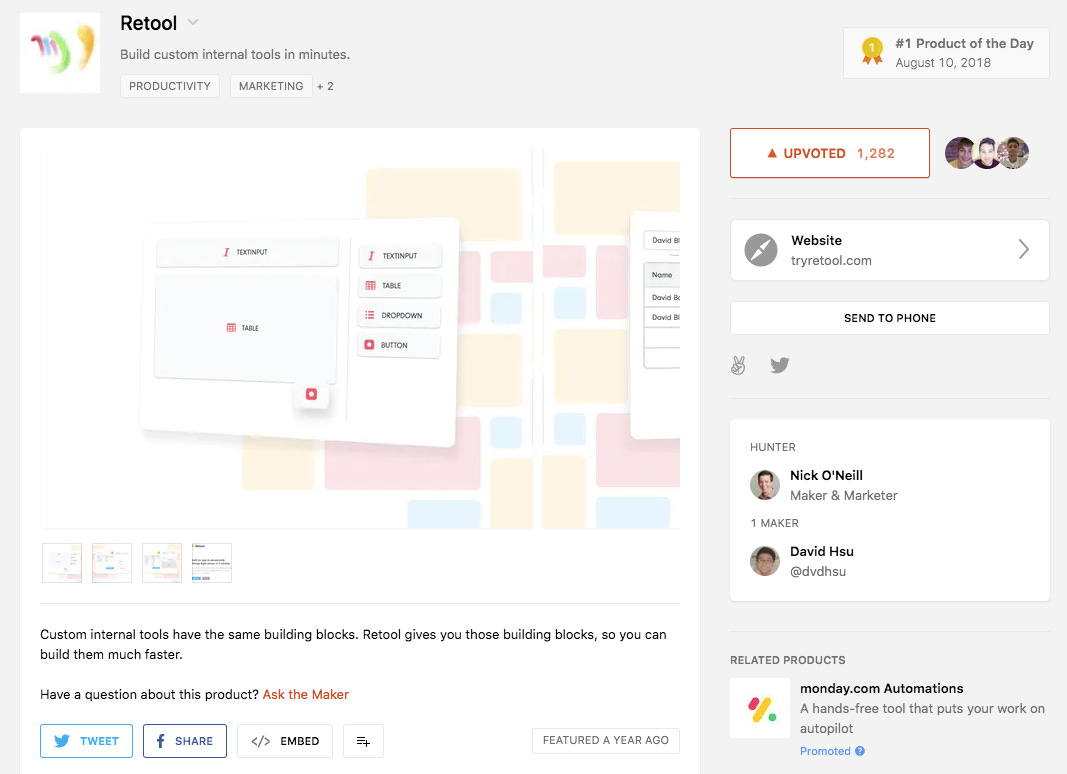This screenshot has height=774, width=1067.
Task: Show the +2 additional topics
Action: [x=325, y=86]
